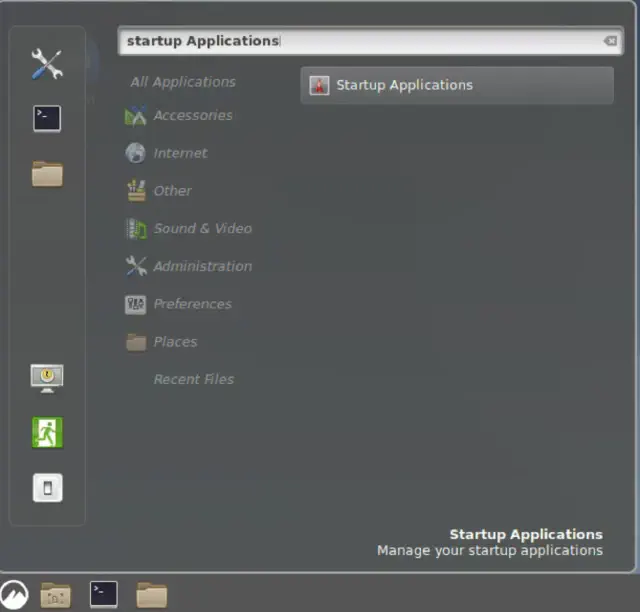Image resolution: width=640 pixels, height=612 pixels.
Task: Click the lock screen monitor icon
Action: tap(47, 377)
